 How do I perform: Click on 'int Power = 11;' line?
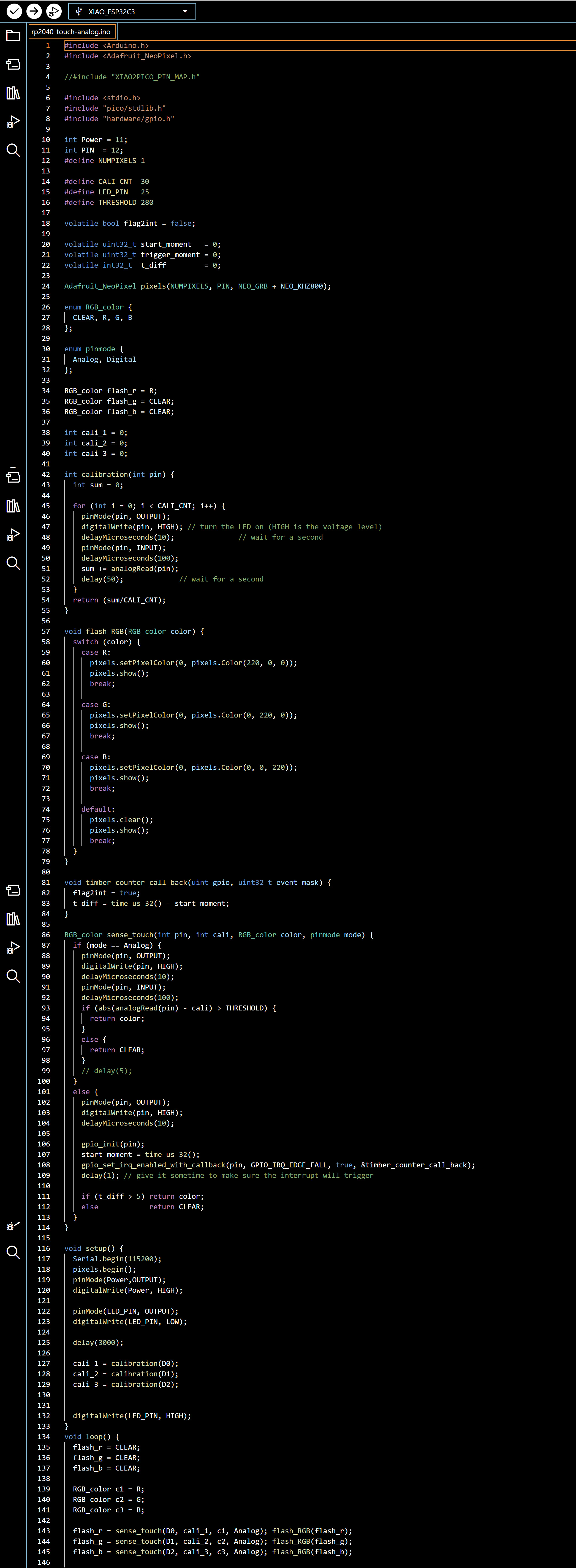(x=96, y=140)
